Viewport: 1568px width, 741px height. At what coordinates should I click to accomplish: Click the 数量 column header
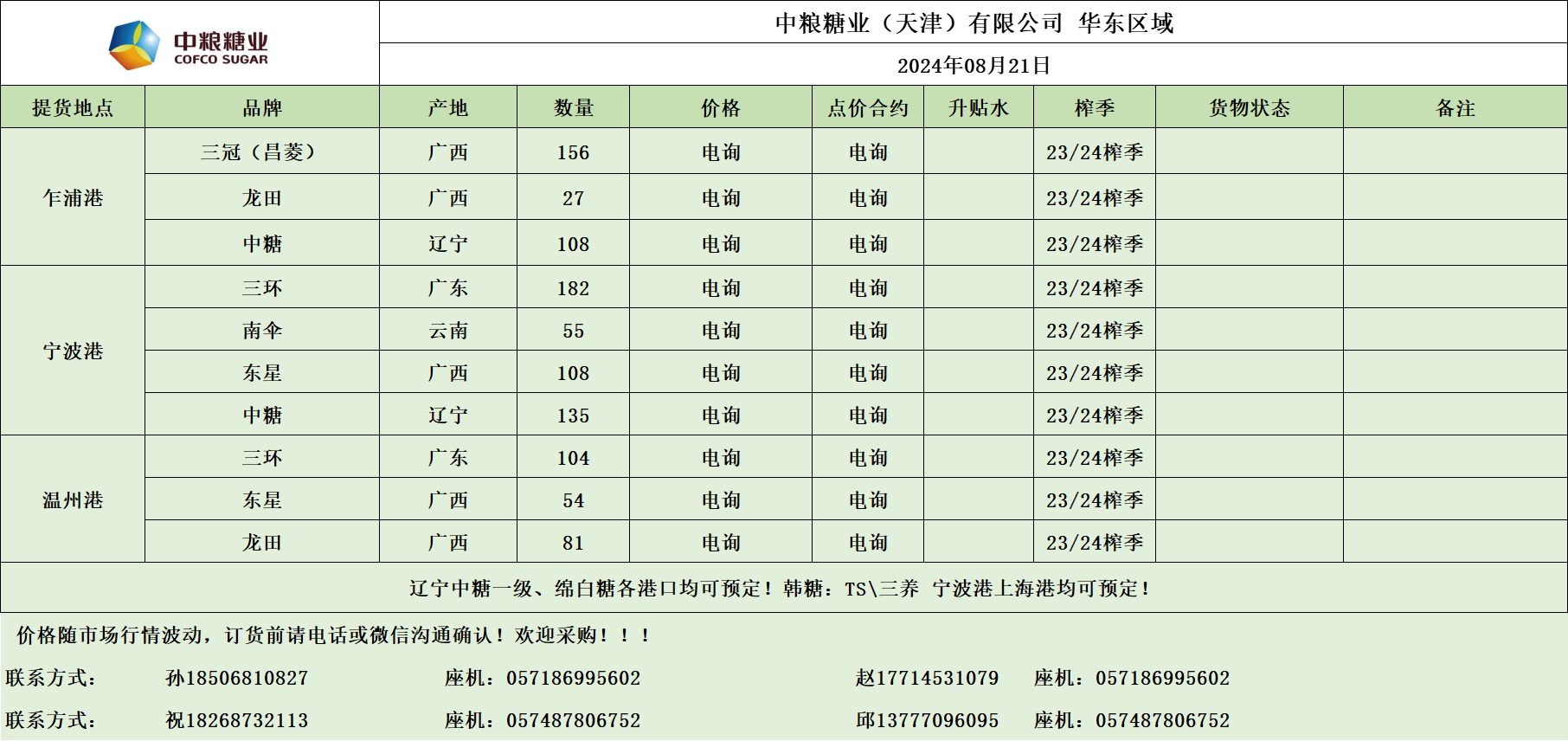(573, 108)
